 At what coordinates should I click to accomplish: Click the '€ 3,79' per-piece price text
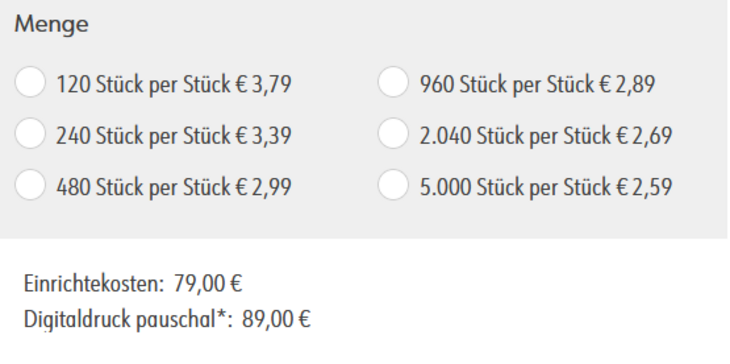[x=264, y=85]
